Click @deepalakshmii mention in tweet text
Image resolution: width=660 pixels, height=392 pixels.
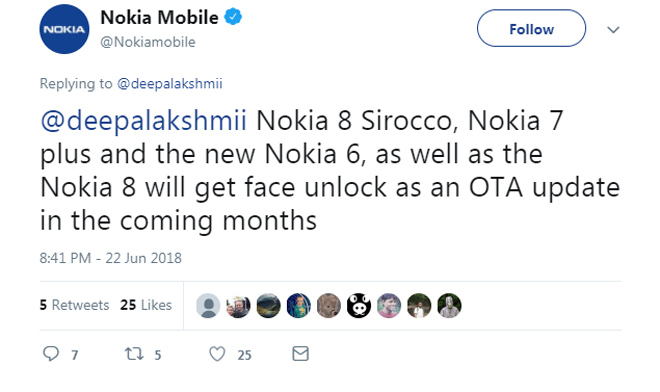click(143, 121)
